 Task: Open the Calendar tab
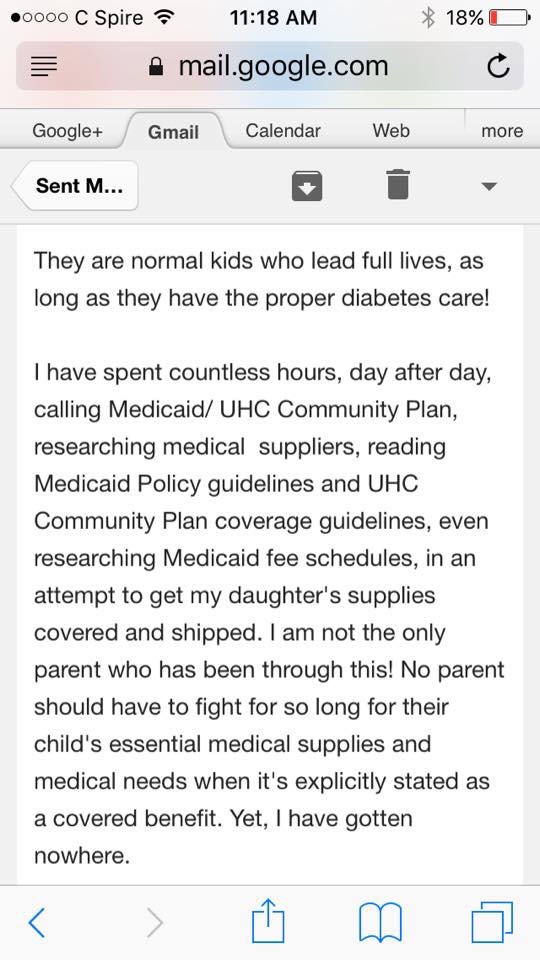283,130
